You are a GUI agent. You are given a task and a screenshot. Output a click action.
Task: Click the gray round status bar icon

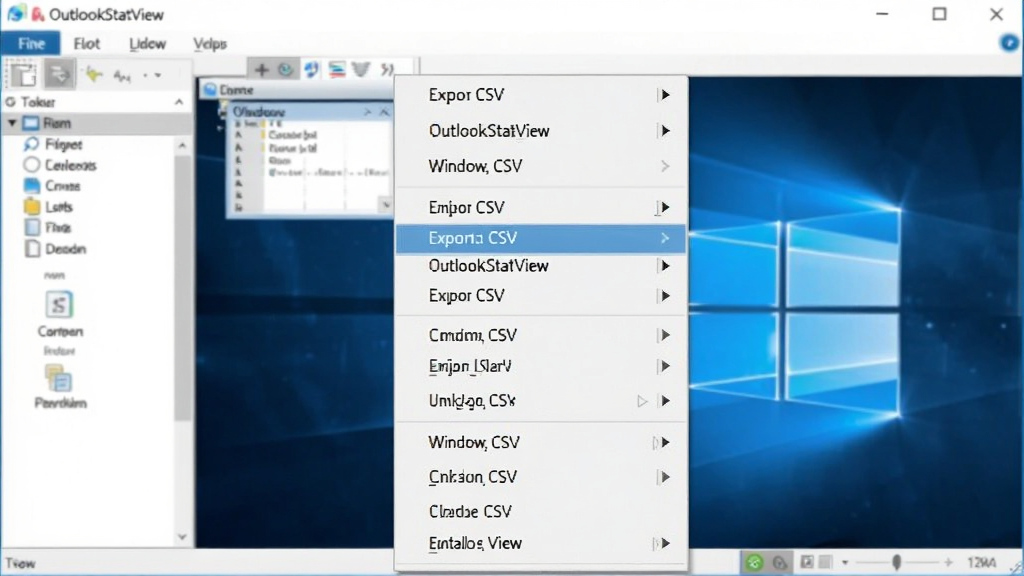click(x=780, y=562)
